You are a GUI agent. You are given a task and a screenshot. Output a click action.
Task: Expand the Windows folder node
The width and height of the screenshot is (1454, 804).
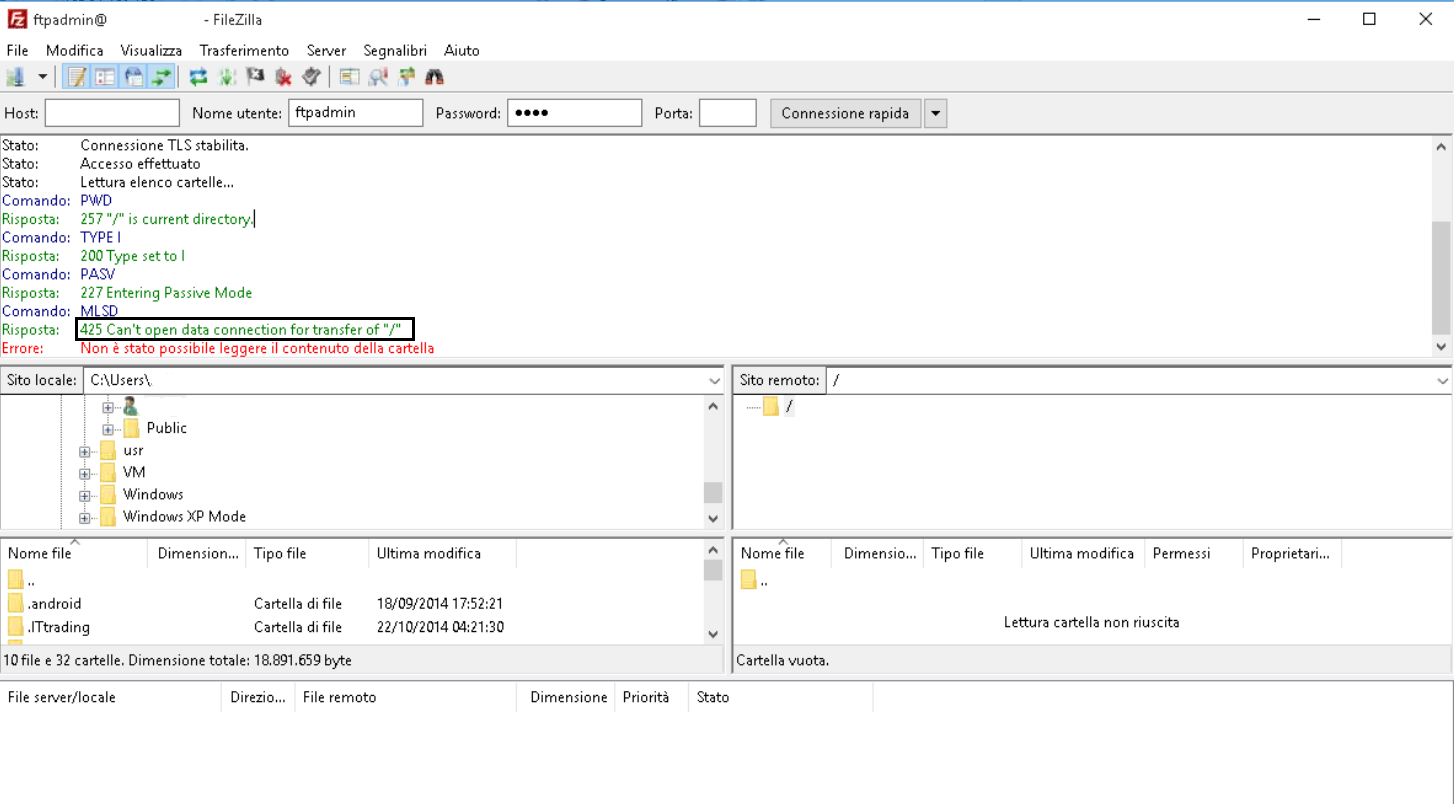click(x=85, y=496)
